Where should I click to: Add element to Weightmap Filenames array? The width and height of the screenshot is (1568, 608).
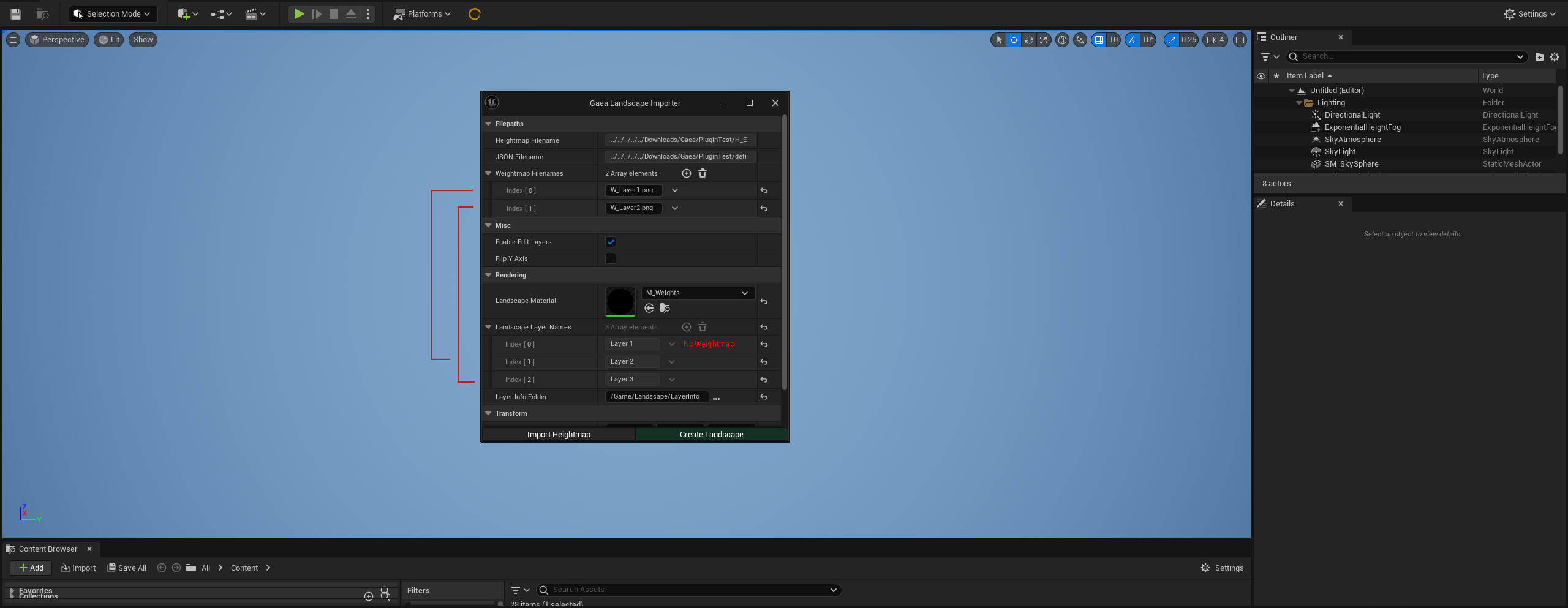click(686, 173)
